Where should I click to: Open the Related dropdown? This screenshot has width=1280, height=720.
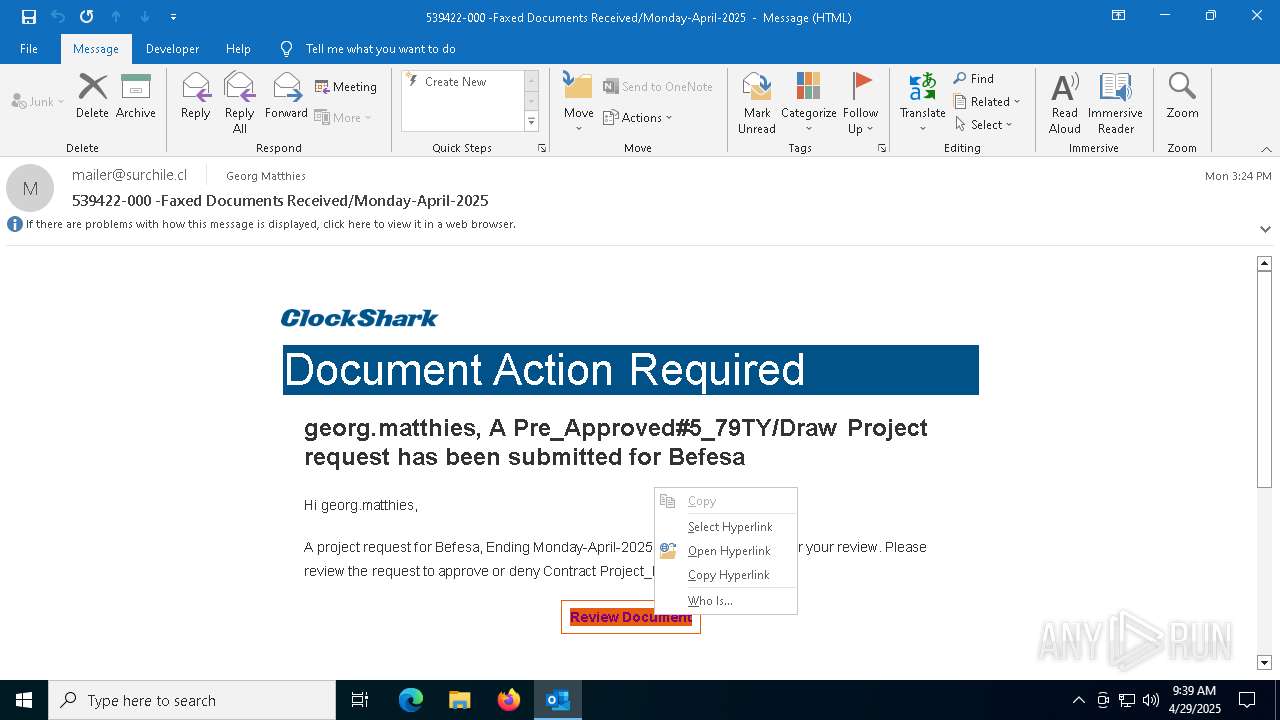coord(987,102)
